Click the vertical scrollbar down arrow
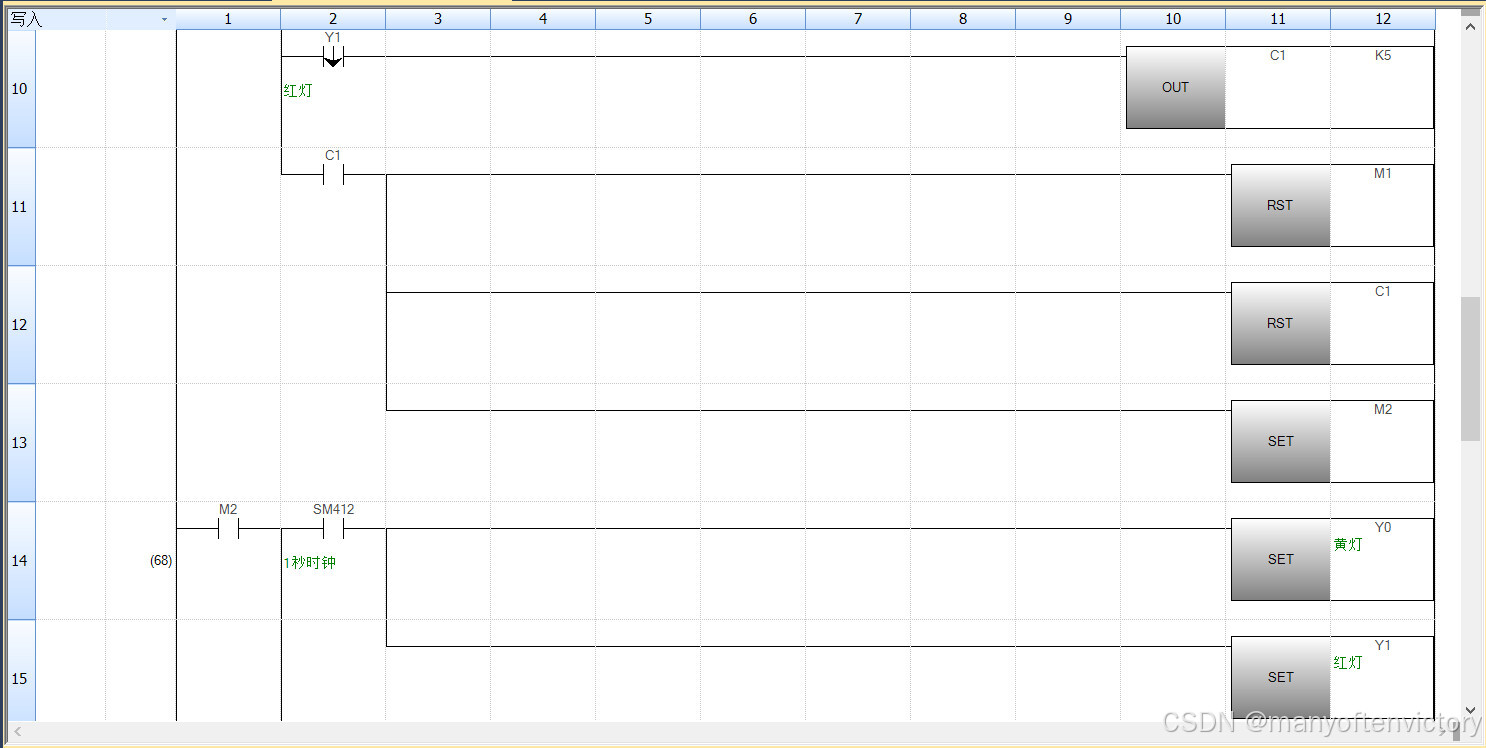 click(1470, 711)
